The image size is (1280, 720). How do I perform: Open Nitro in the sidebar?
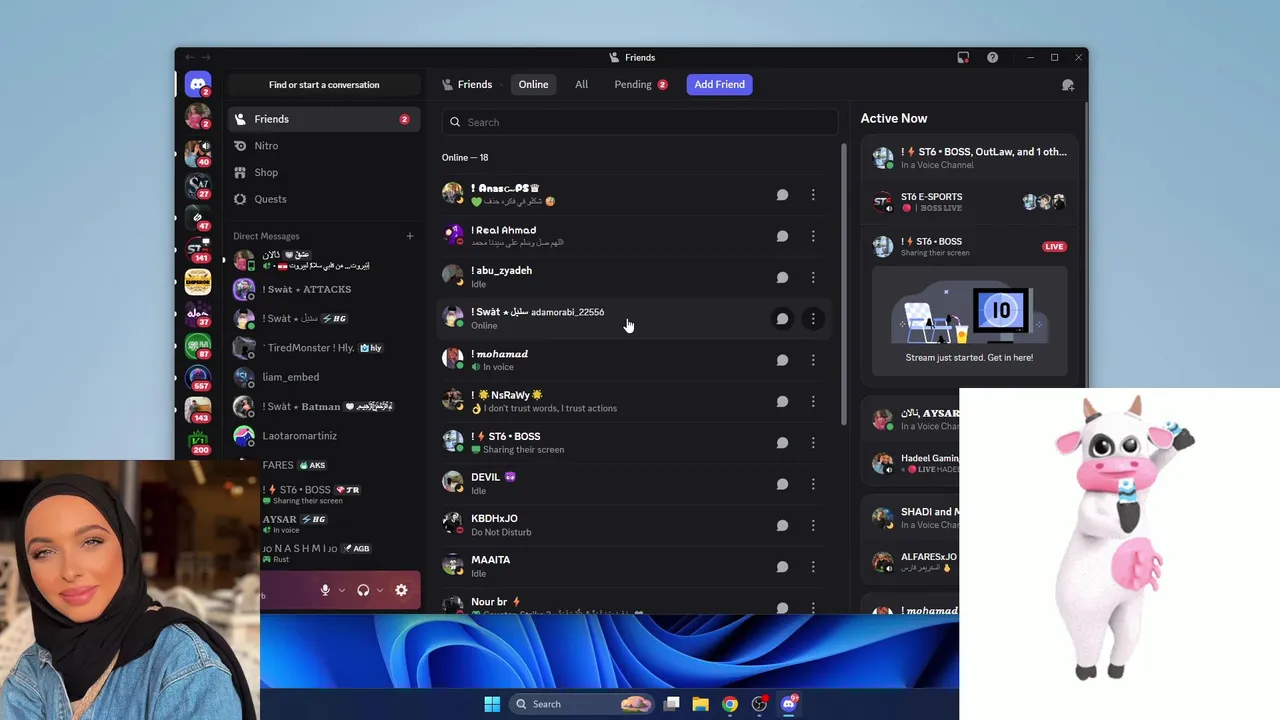pyautogui.click(x=323, y=146)
